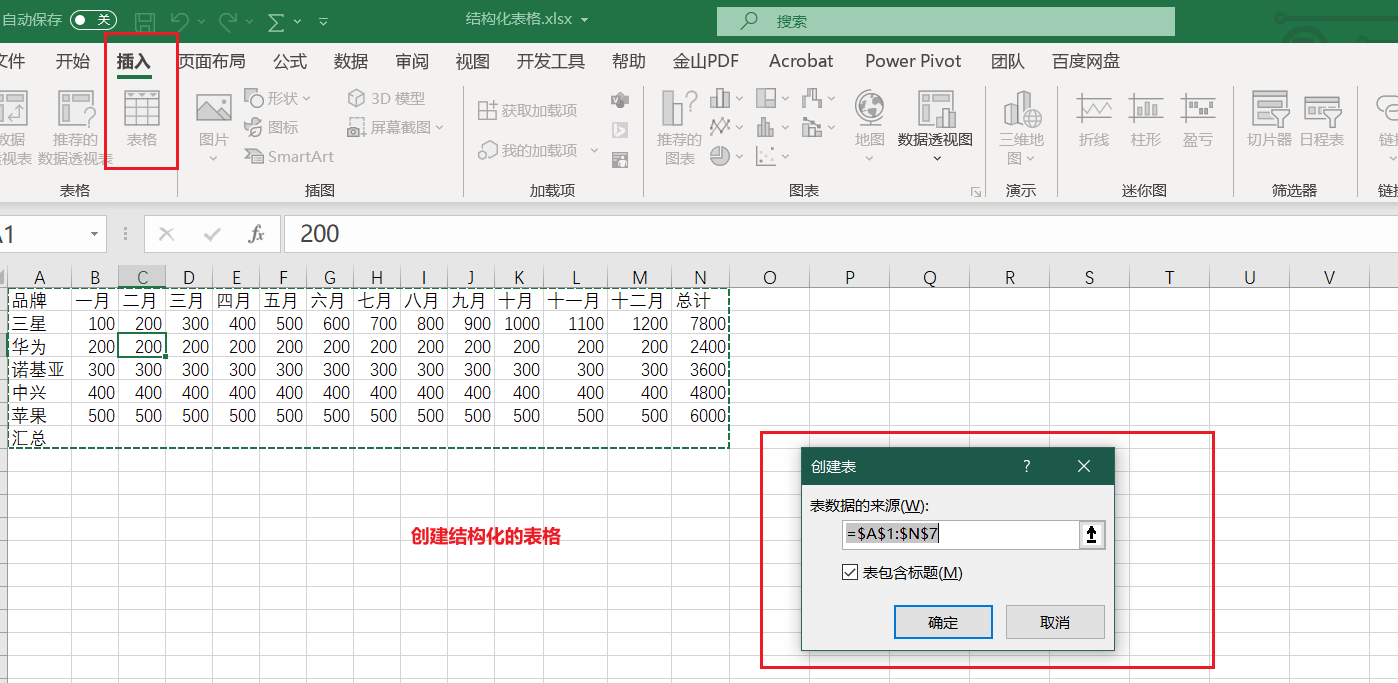Open the 地图 map chart
The width and height of the screenshot is (1398, 683).
point(869,125)
